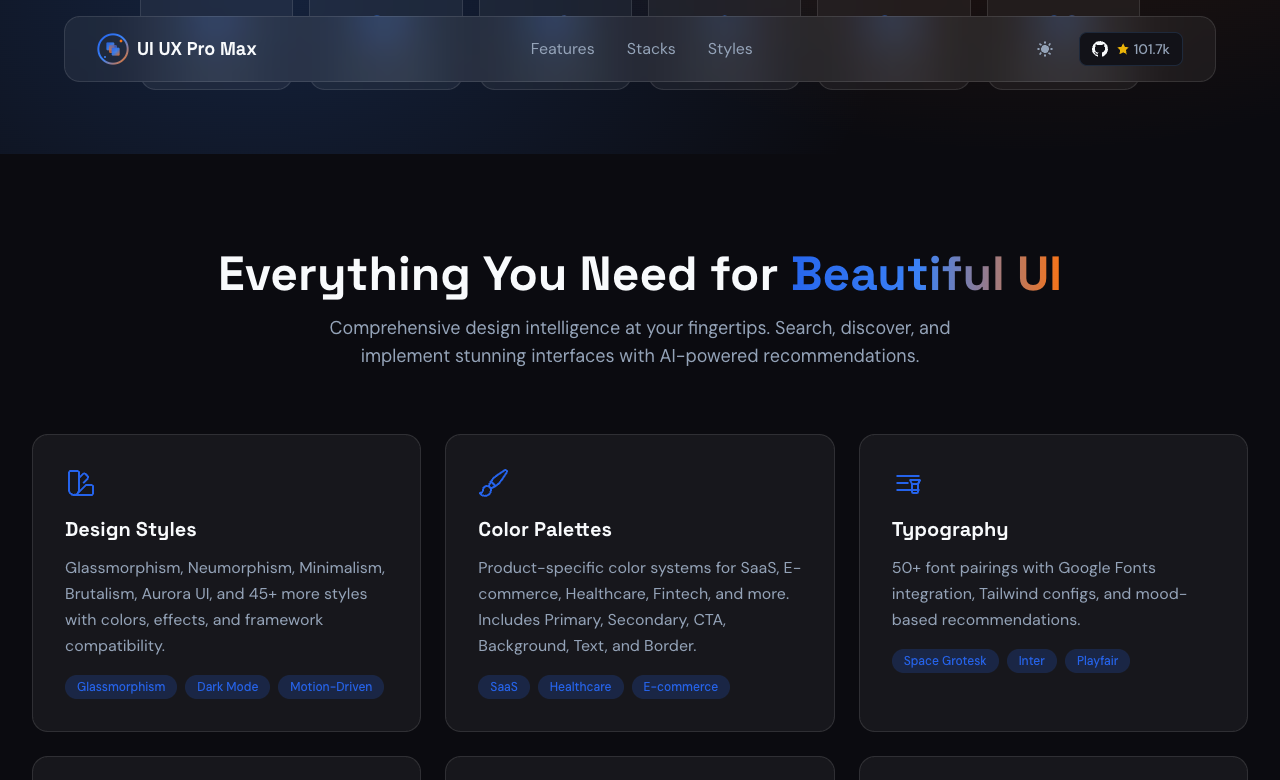Select the Inter font tag
This screenshot has width=1280, height=780.
click(1032, 661)
